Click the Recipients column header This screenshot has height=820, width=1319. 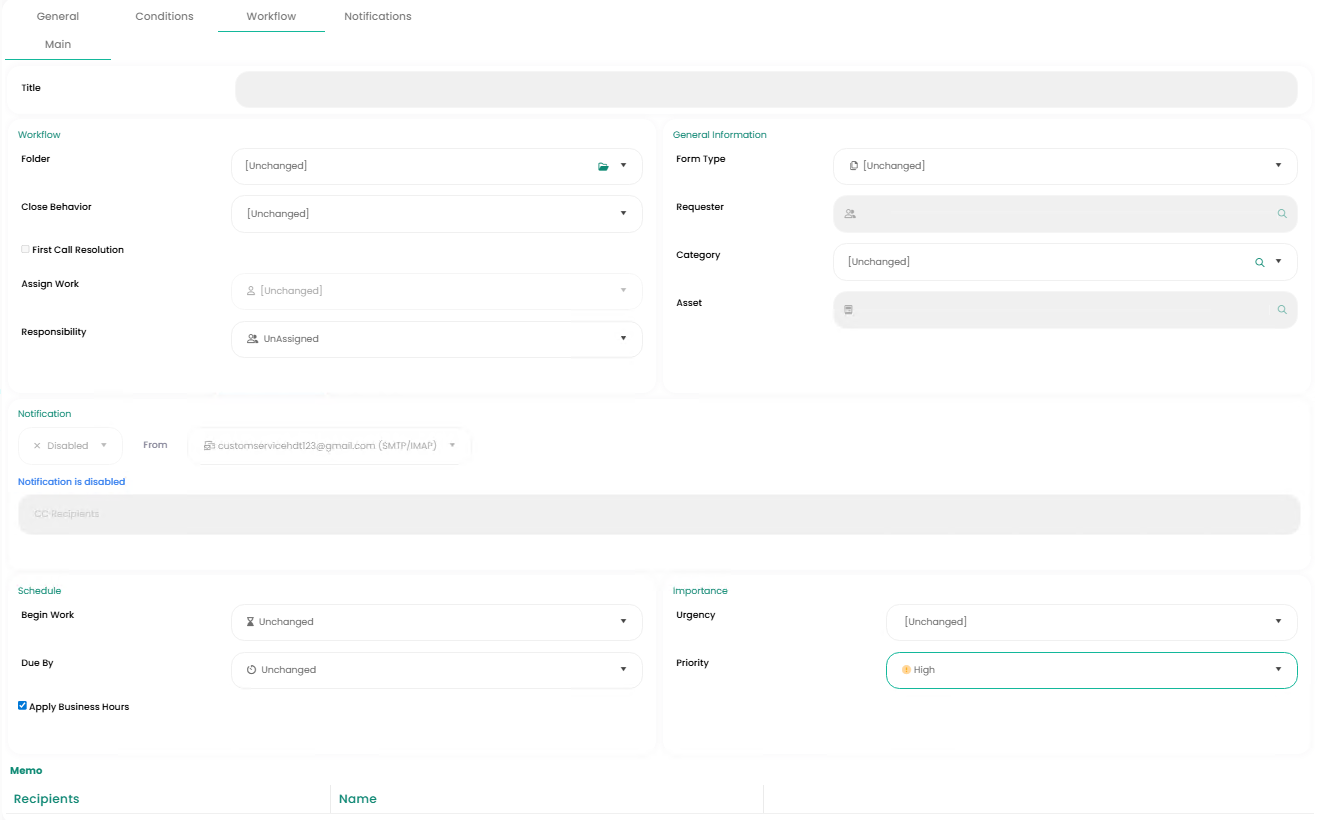pyautogui.click(x=47, y=799)
